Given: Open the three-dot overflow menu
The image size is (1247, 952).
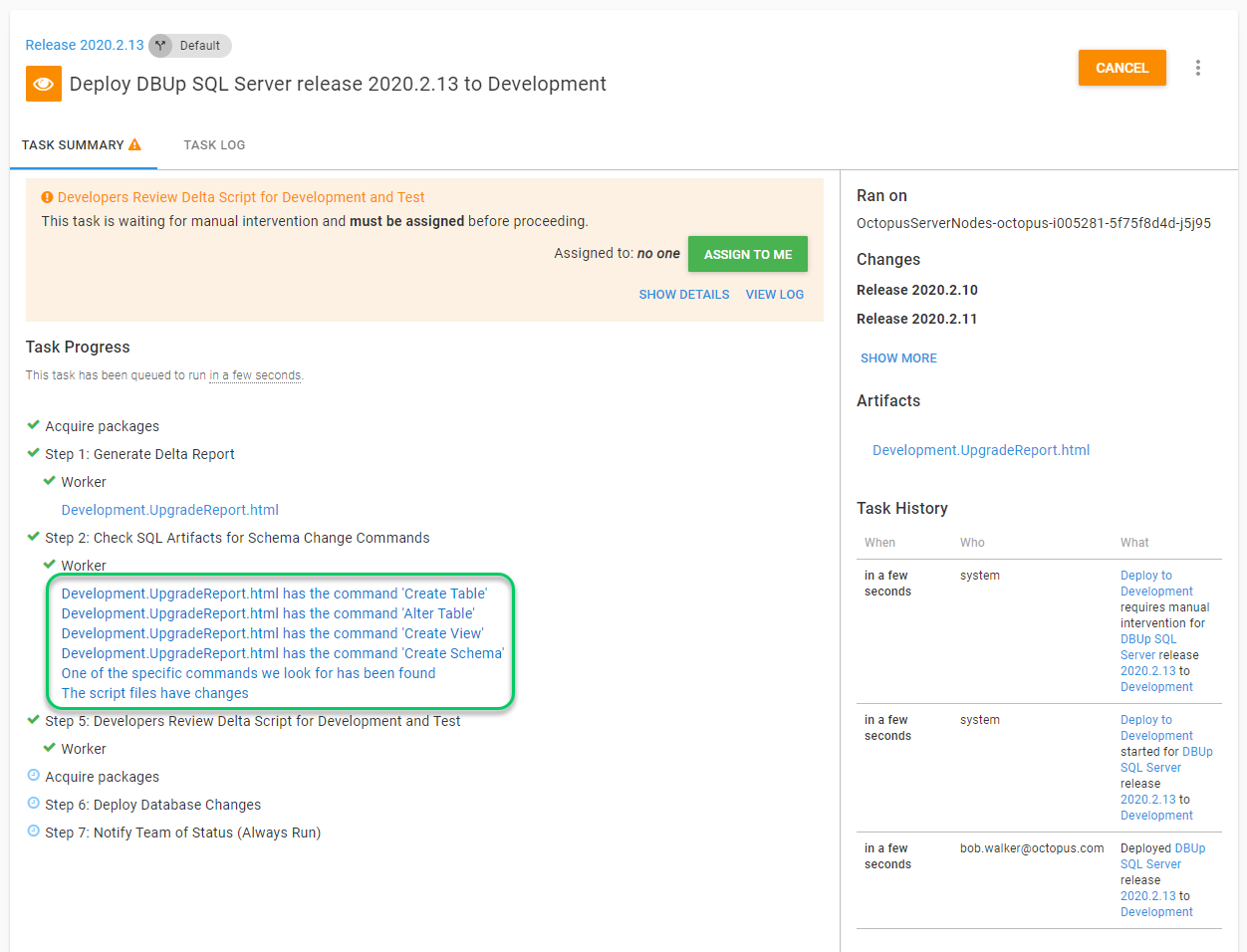Looking at the screenshot, I should click(x=1197, y=68).
